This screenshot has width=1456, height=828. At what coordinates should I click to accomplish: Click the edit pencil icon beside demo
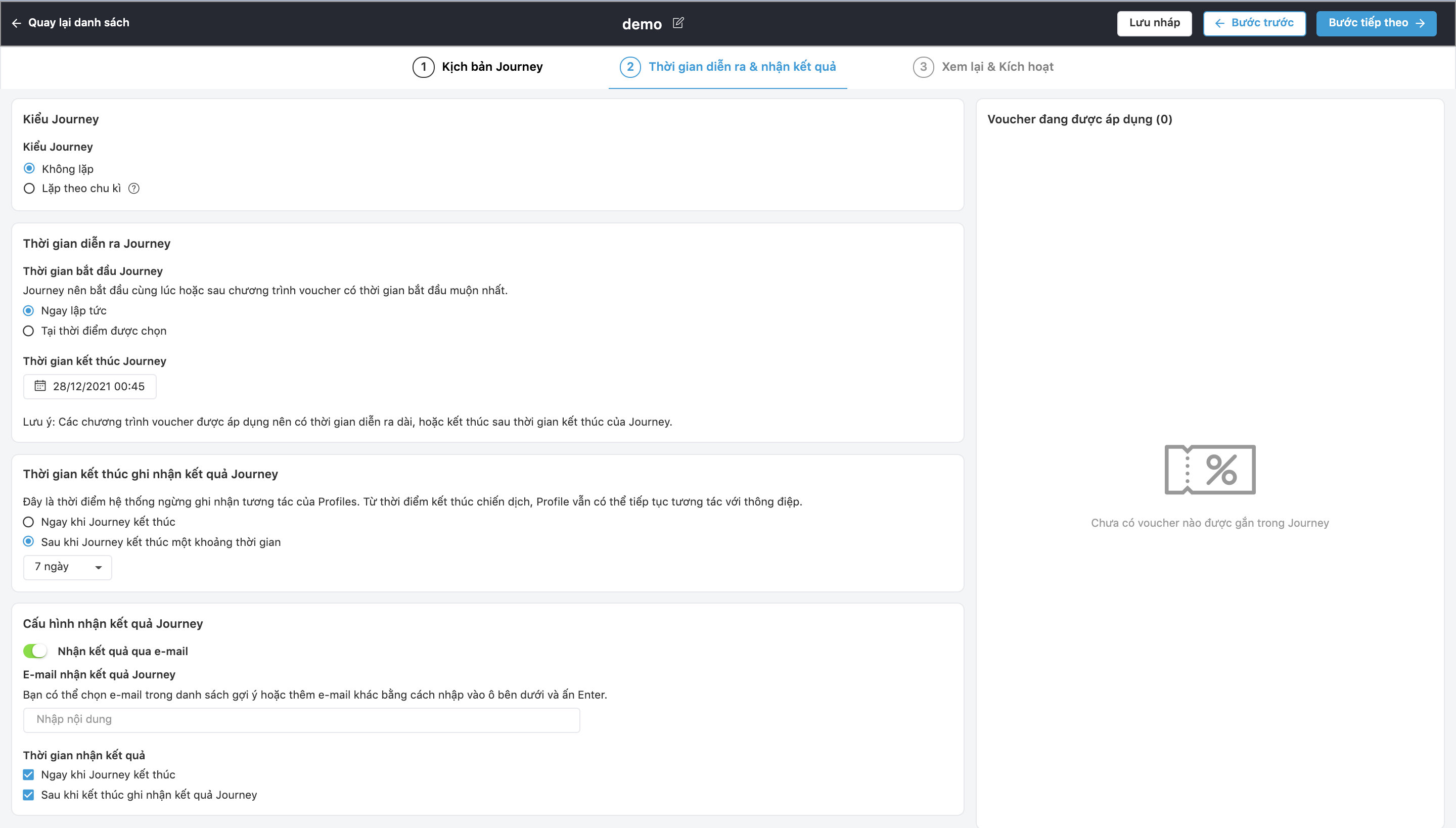click(678, 23)
